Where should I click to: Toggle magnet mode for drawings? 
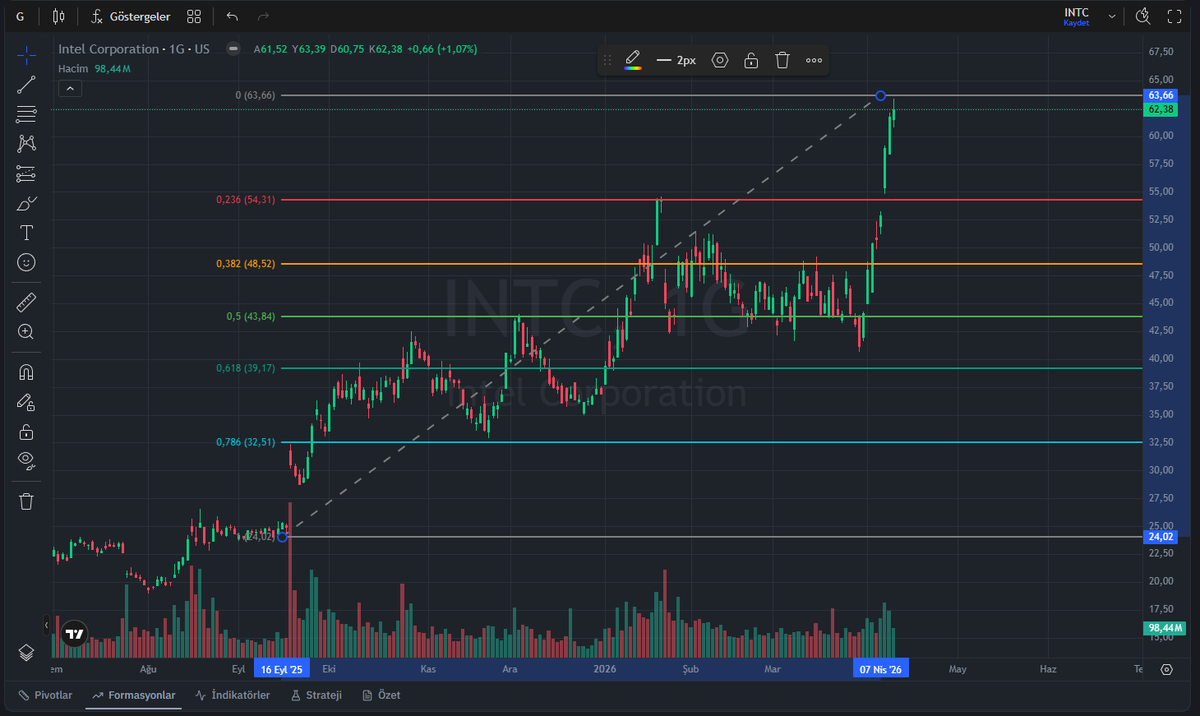click(27, 372)
